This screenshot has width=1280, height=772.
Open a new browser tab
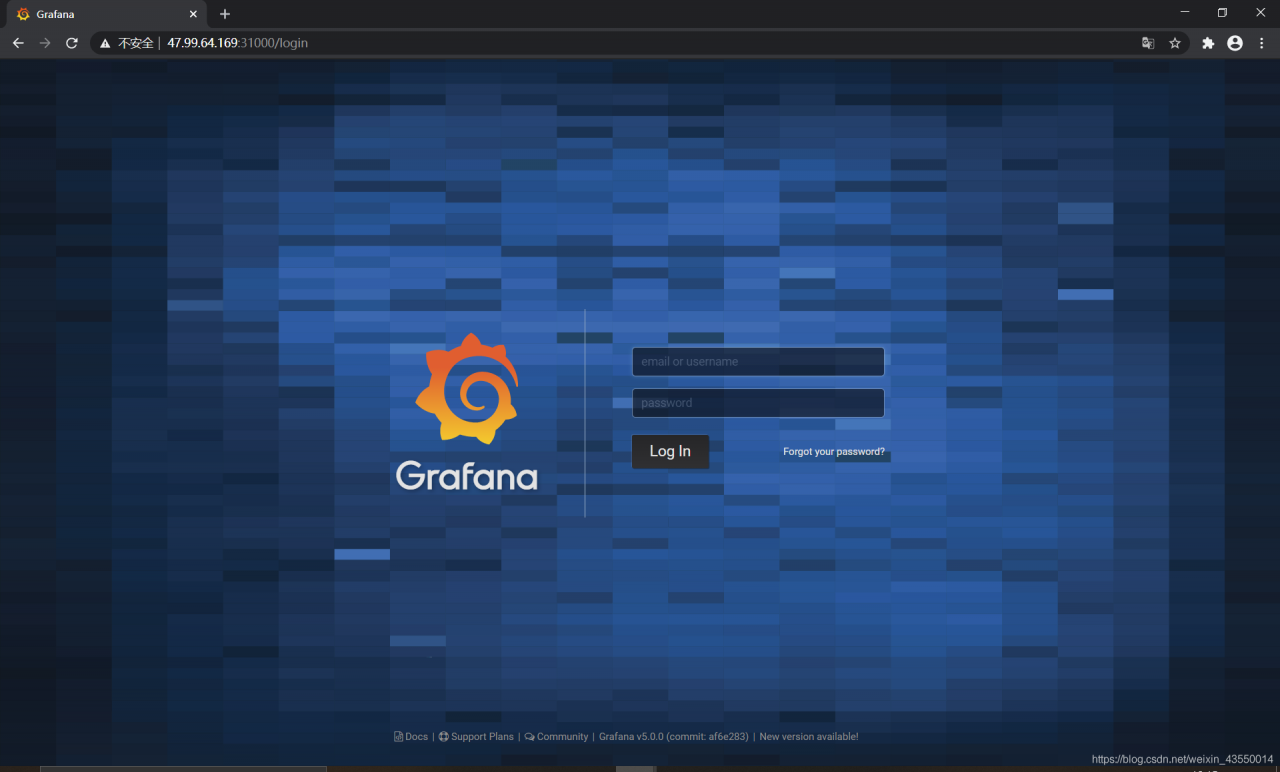pyautogui.click(x=225, y=14)
